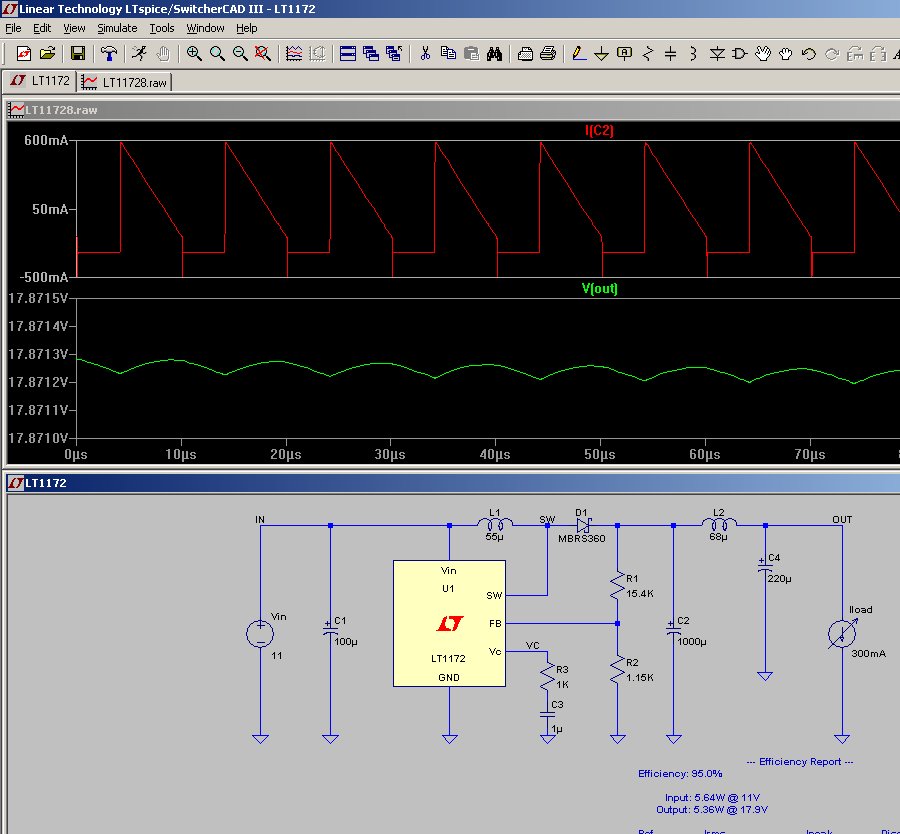Click the C4 220µ capacitor
Viewport: 900px width, 834px height.
pos(765,567)
